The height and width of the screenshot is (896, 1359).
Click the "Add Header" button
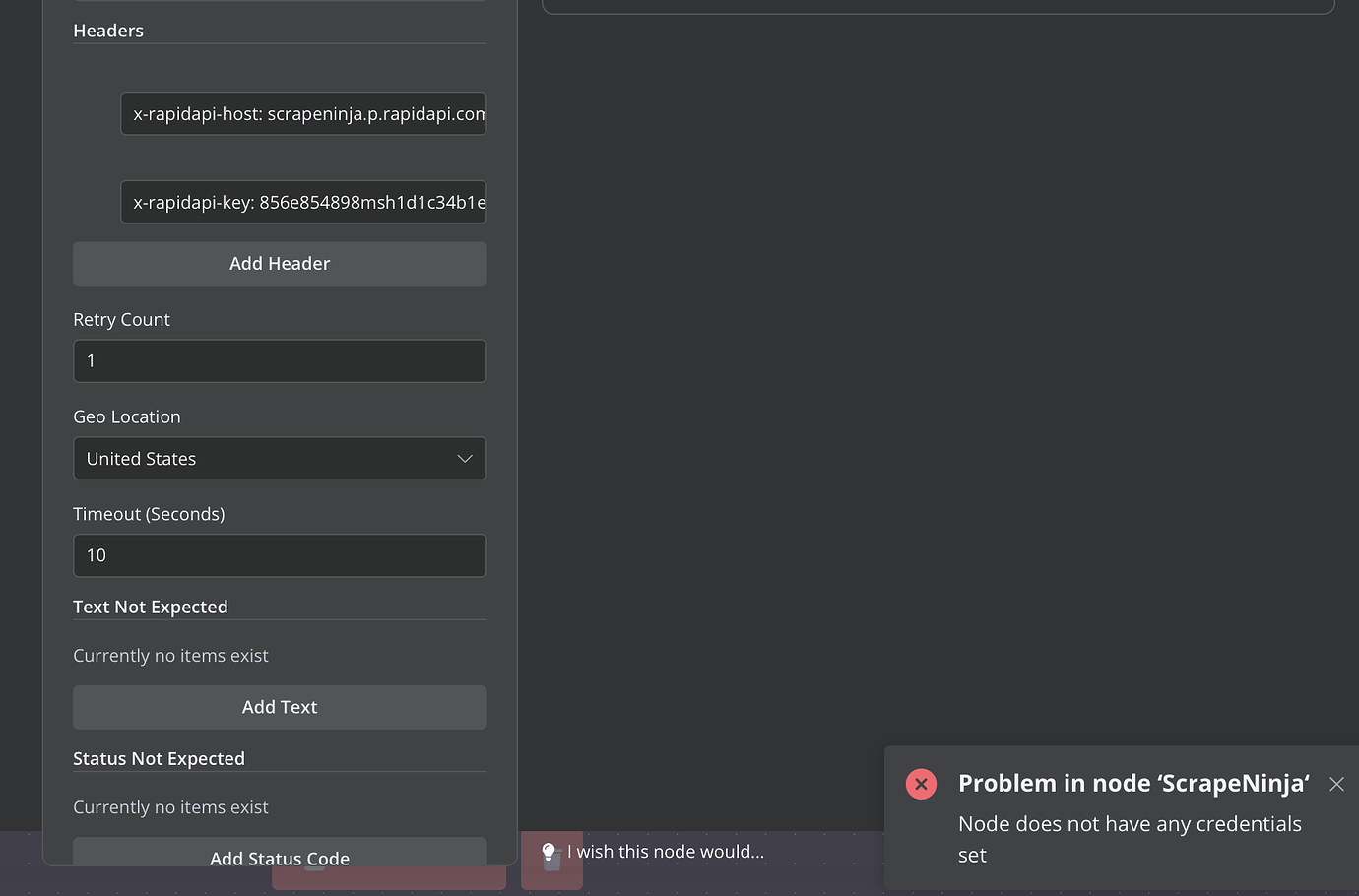click(x=280, y=263)
